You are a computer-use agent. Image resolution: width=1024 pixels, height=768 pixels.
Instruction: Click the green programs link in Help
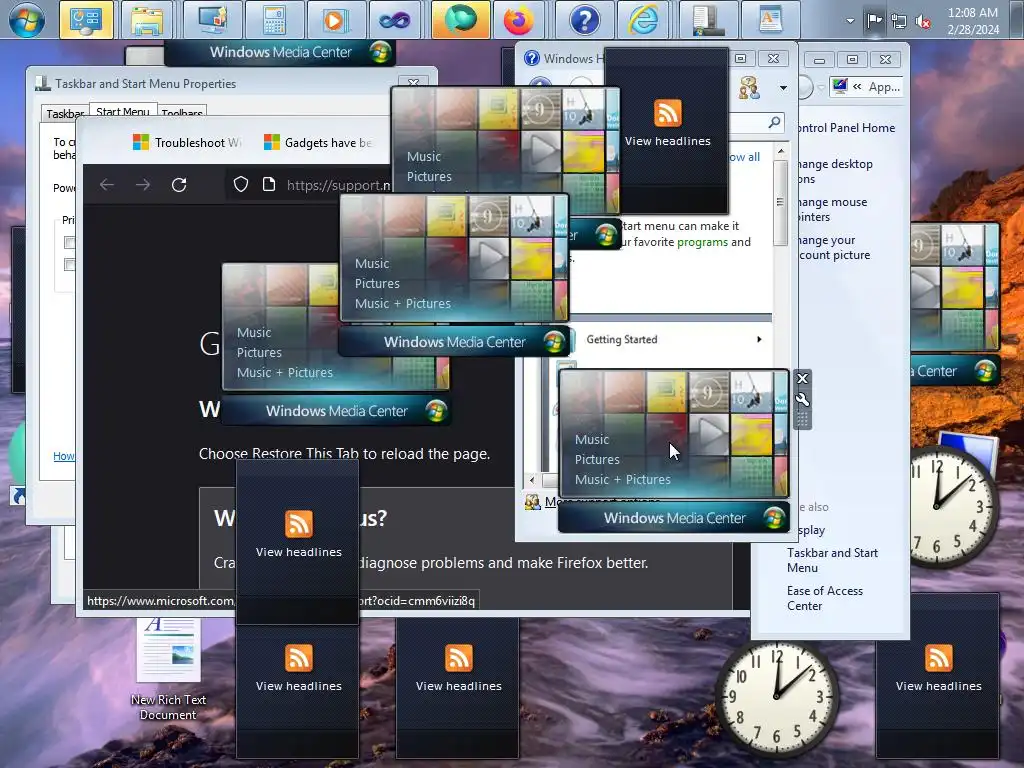coord(702,242)
